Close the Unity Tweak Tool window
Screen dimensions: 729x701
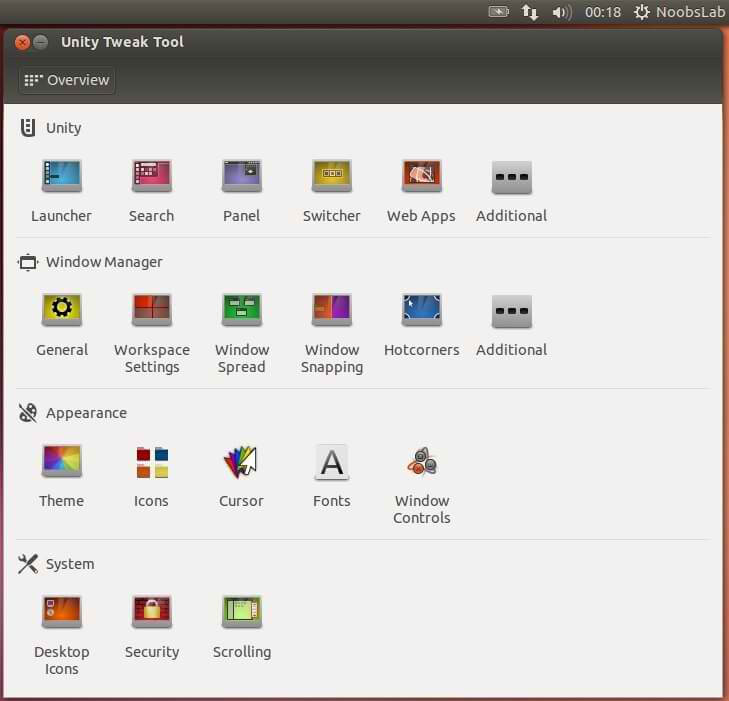22,43
